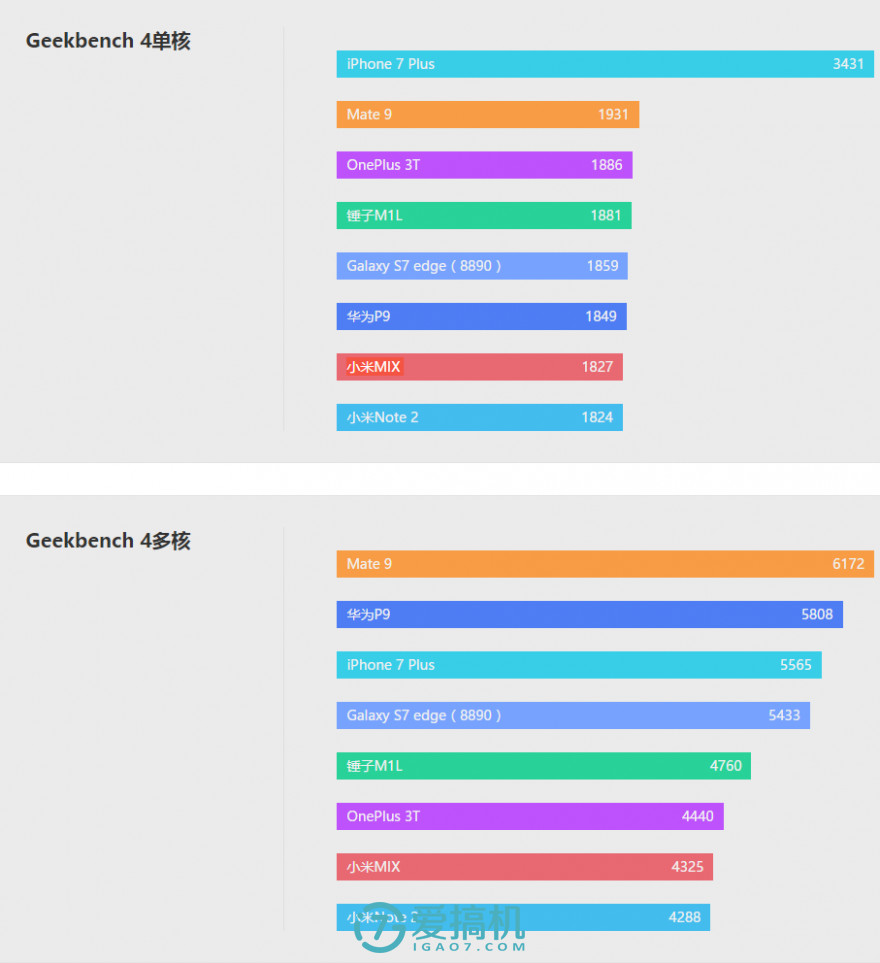Select the Mate 9 single-core bar
880x963 pixels.
tap(487, 115)
